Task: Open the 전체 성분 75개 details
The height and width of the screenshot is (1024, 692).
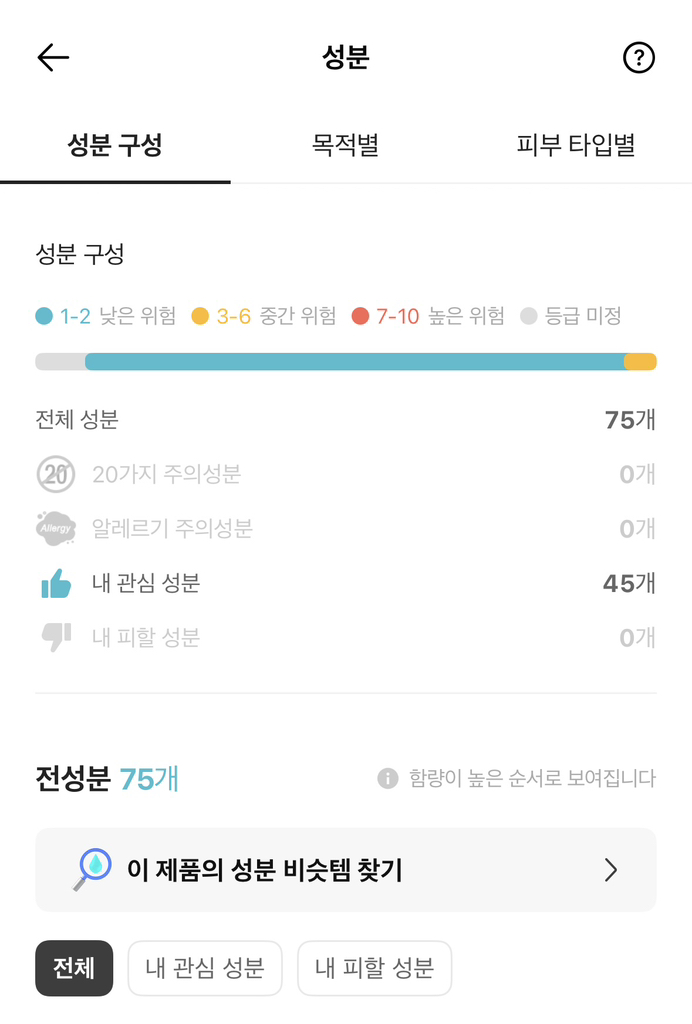Action: pos(346,420)
